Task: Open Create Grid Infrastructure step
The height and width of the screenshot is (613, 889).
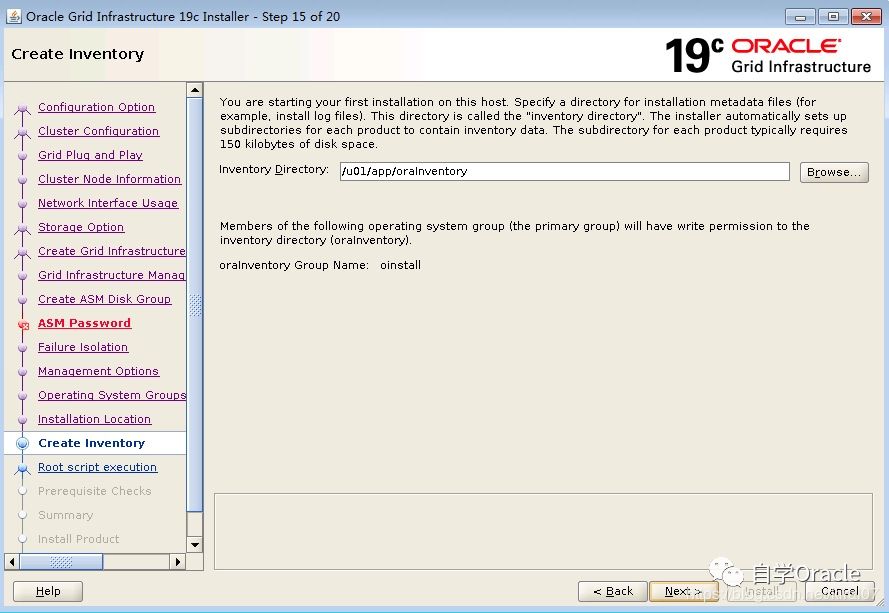Action: click(111, 251)
